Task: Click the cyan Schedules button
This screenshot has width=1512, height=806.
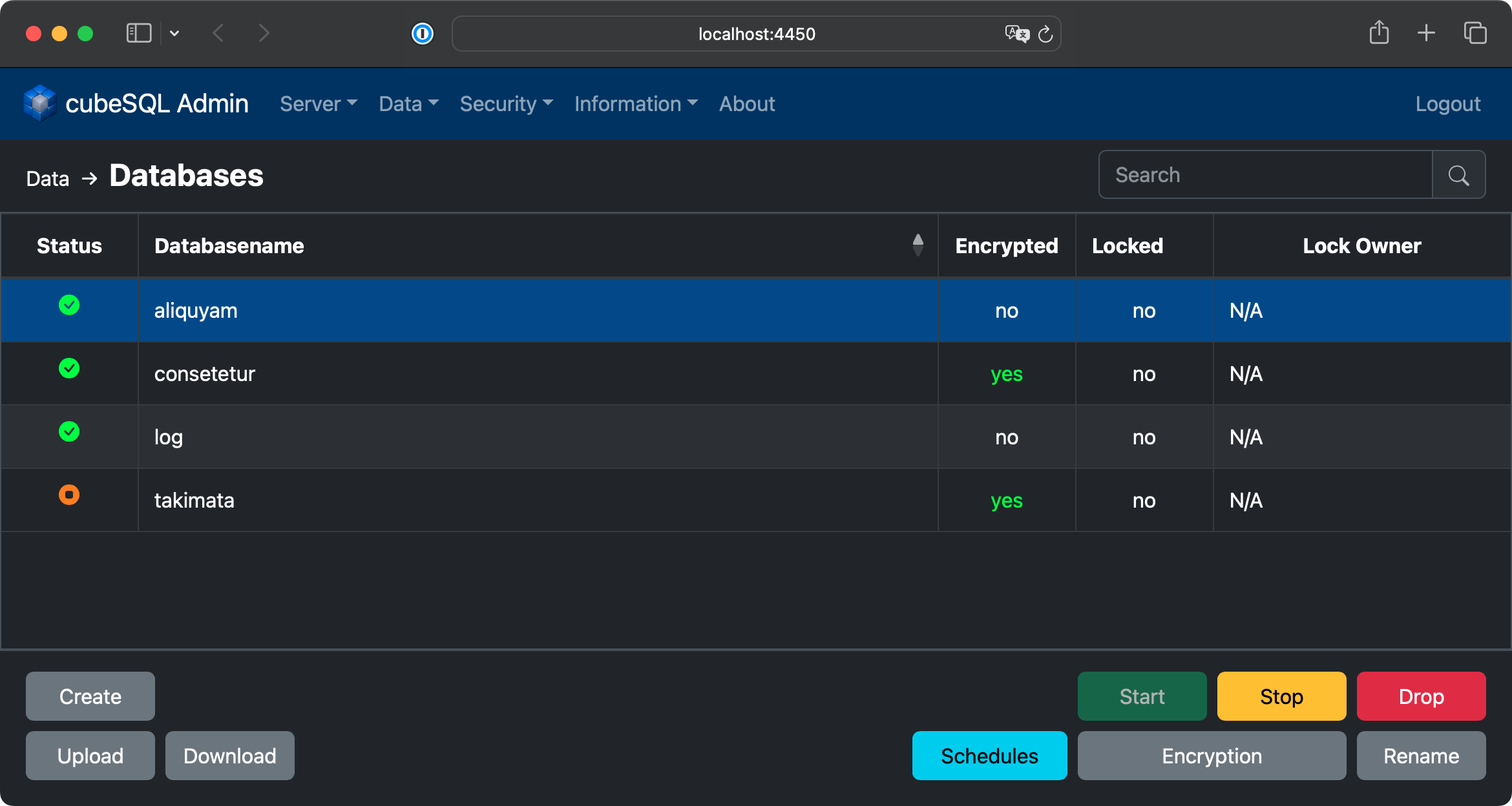Action: click(x=989, y=756)
